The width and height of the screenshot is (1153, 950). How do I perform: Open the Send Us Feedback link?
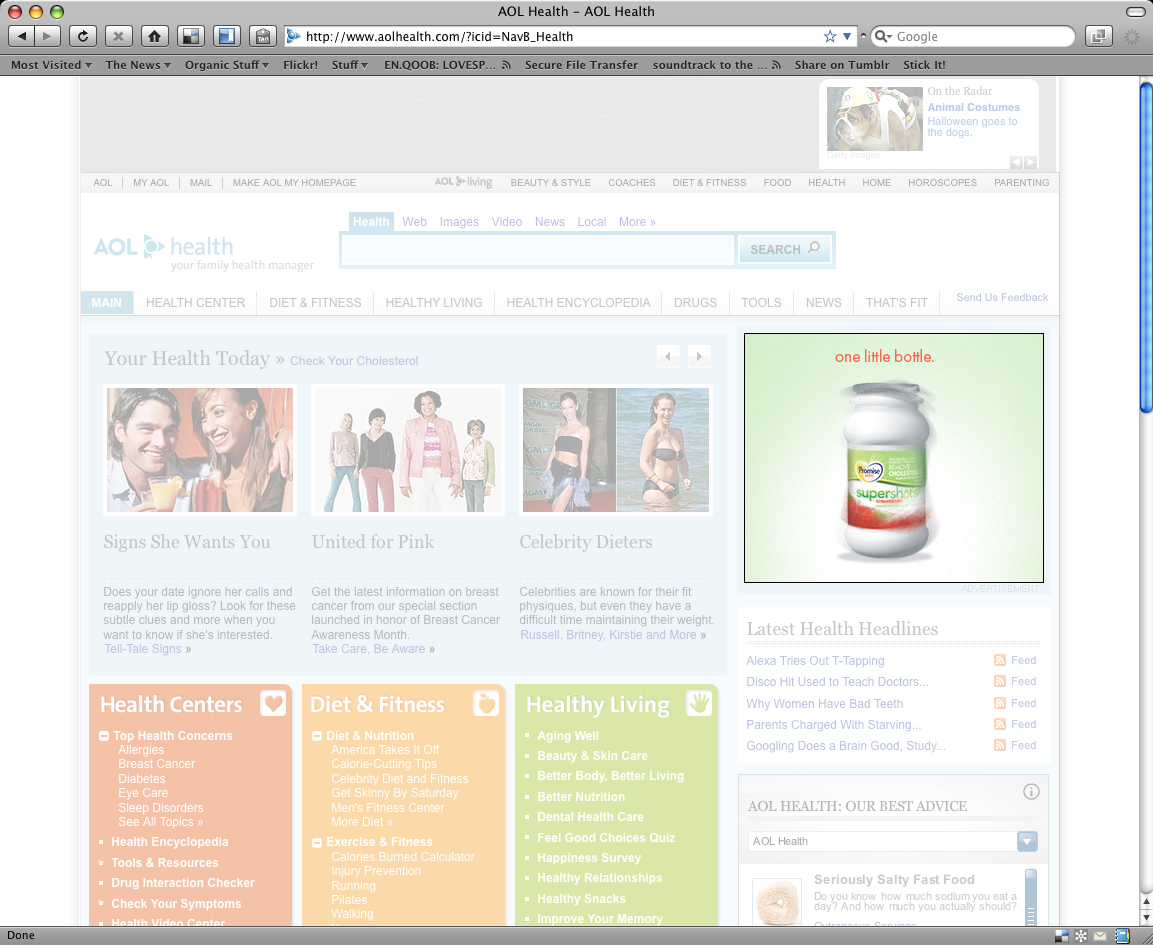click(x=1002, y=297)
